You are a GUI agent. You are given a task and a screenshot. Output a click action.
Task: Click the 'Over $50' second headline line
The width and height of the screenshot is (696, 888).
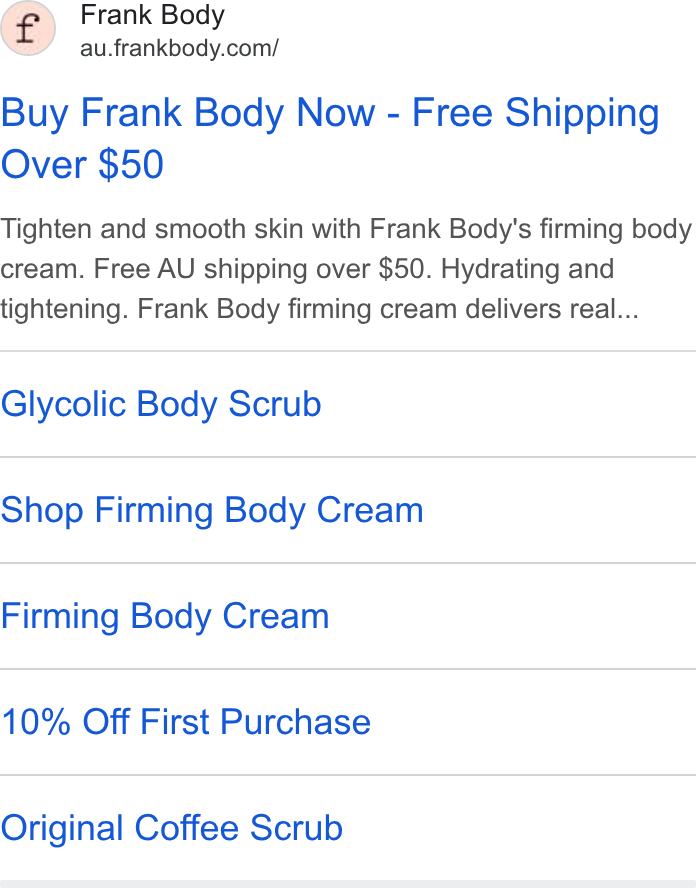82,165
